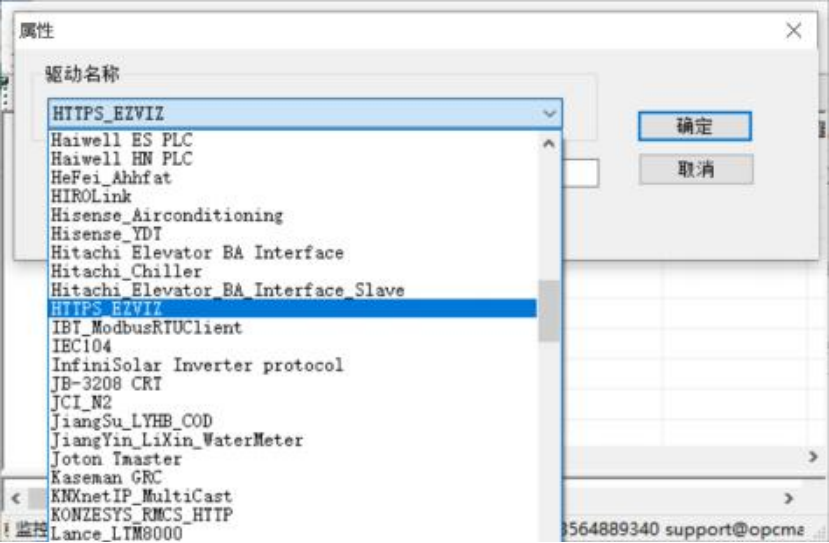The image size is (829, 543).
Task: Select Haiwell ES PLC driver
Action: (x=292, y=140)
